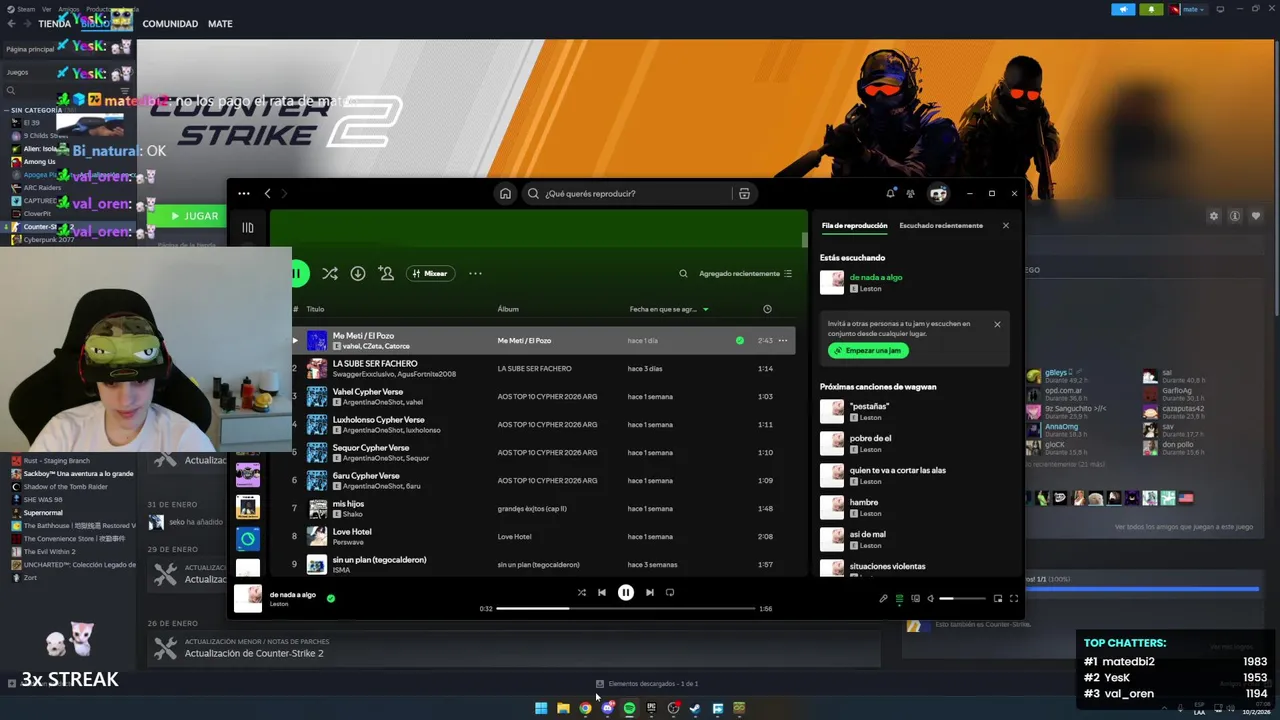This screenshot has width=1280, height=720.
Task: Skip to previous track
Action: click(x=601, y=592)
